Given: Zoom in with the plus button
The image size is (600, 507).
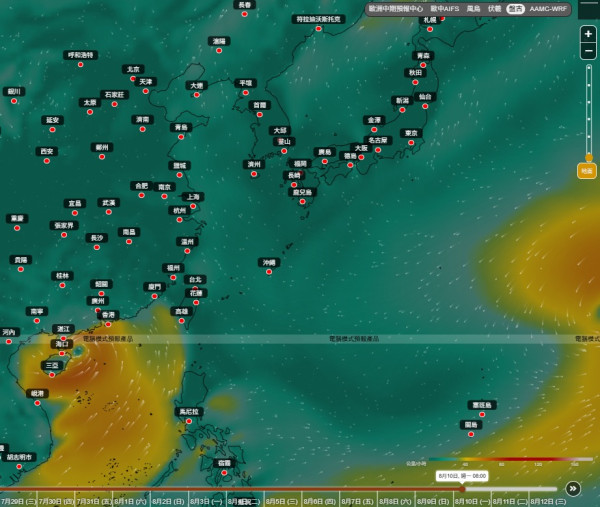Looking at the screenshot, I should coord(588,34).
